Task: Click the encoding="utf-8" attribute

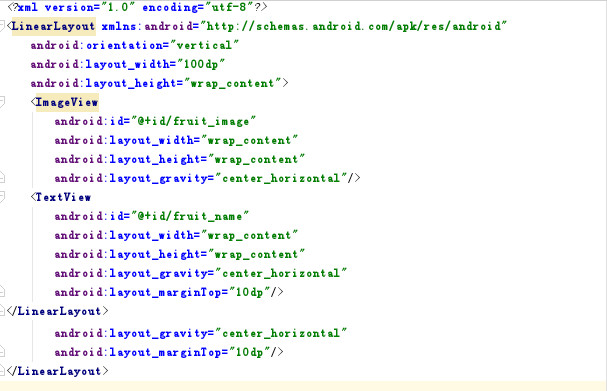Action: pos(199,8)
